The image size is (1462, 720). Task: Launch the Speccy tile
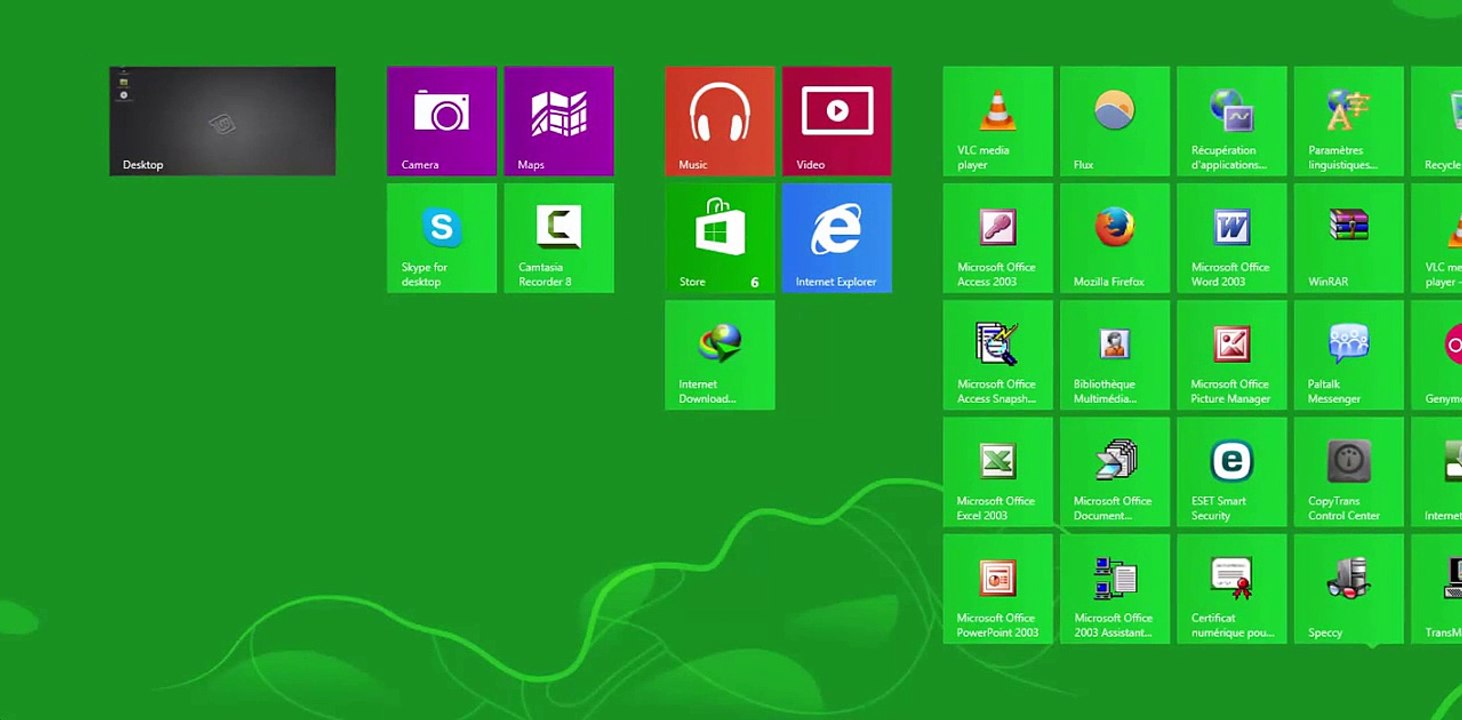[x=1349, y=589]
